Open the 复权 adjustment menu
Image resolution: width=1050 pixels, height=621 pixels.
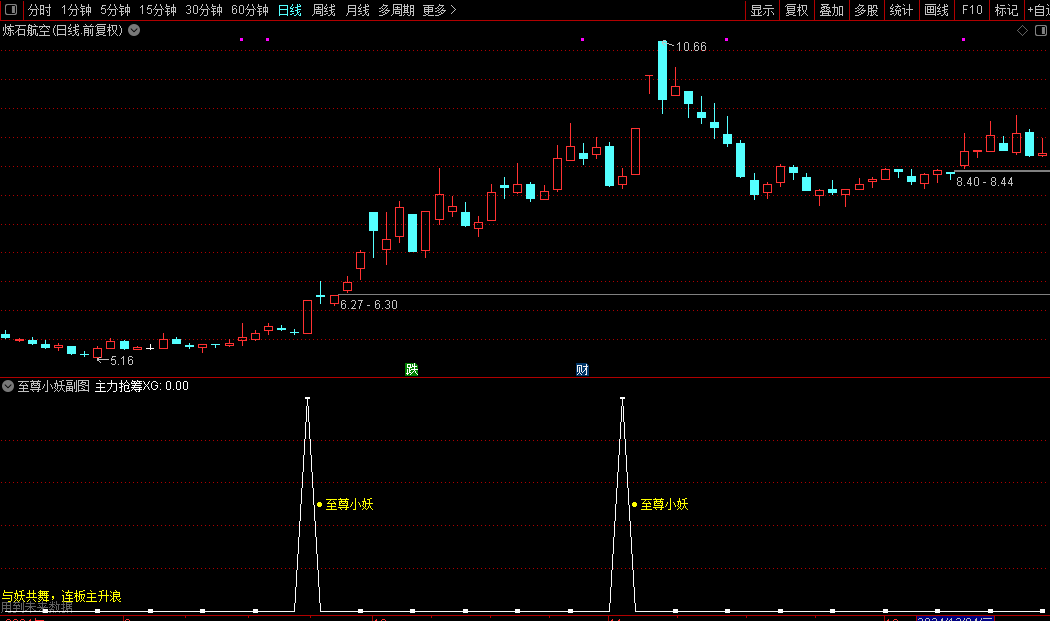click(x=797, y=10)
